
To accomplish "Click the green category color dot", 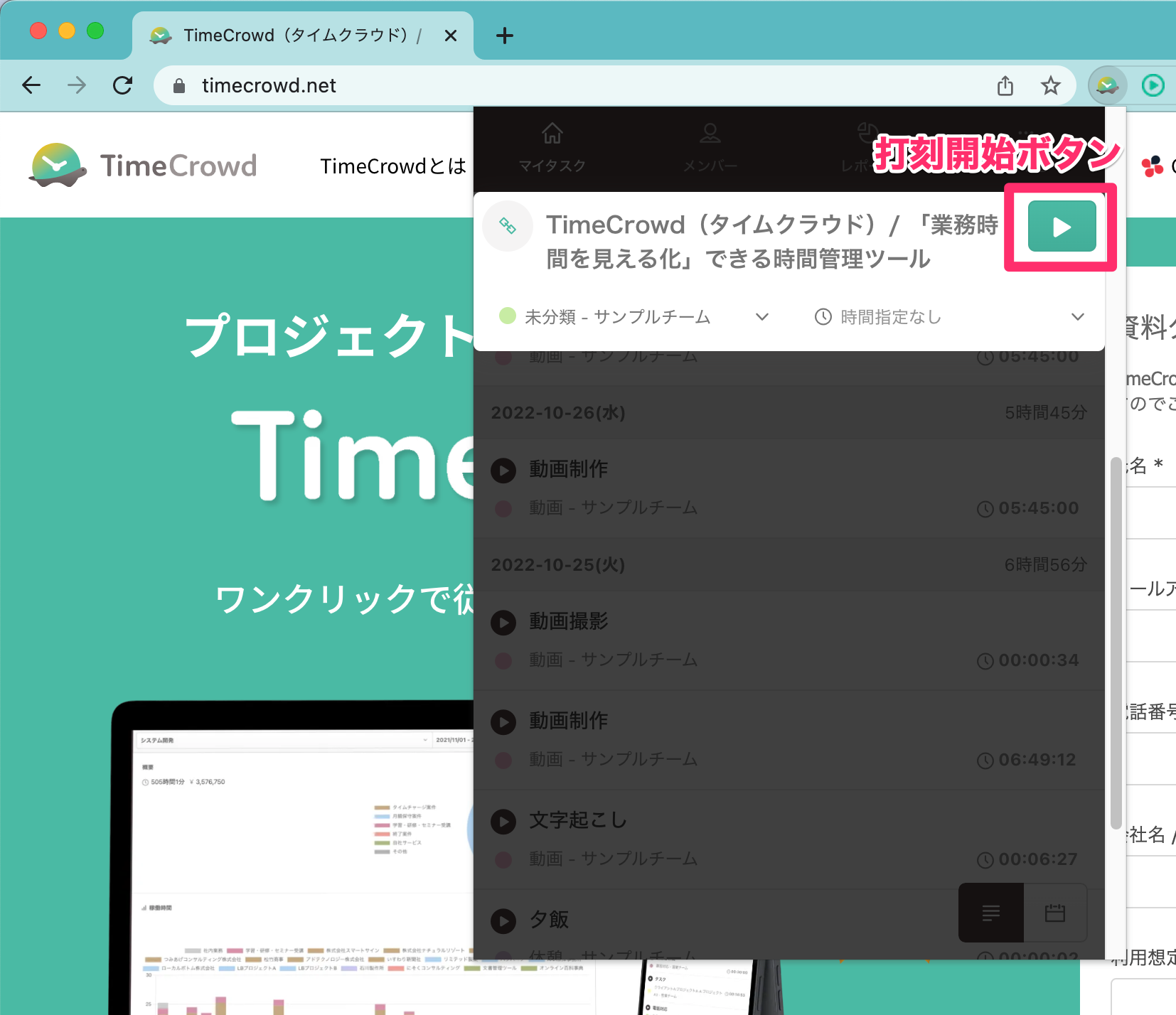I will click(508, 317).
